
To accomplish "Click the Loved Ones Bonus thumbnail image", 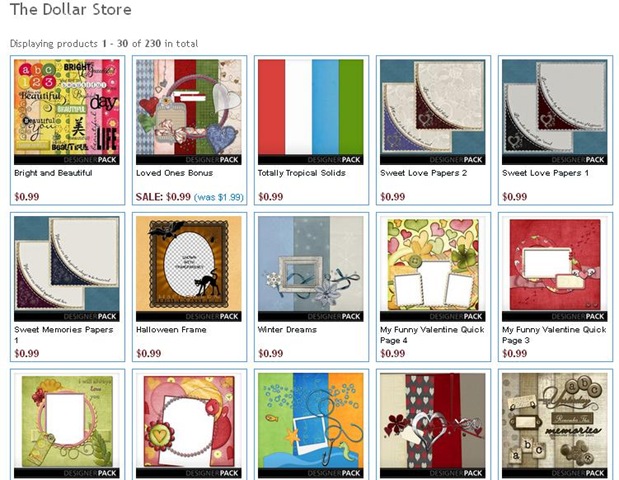I will [189, 112].
